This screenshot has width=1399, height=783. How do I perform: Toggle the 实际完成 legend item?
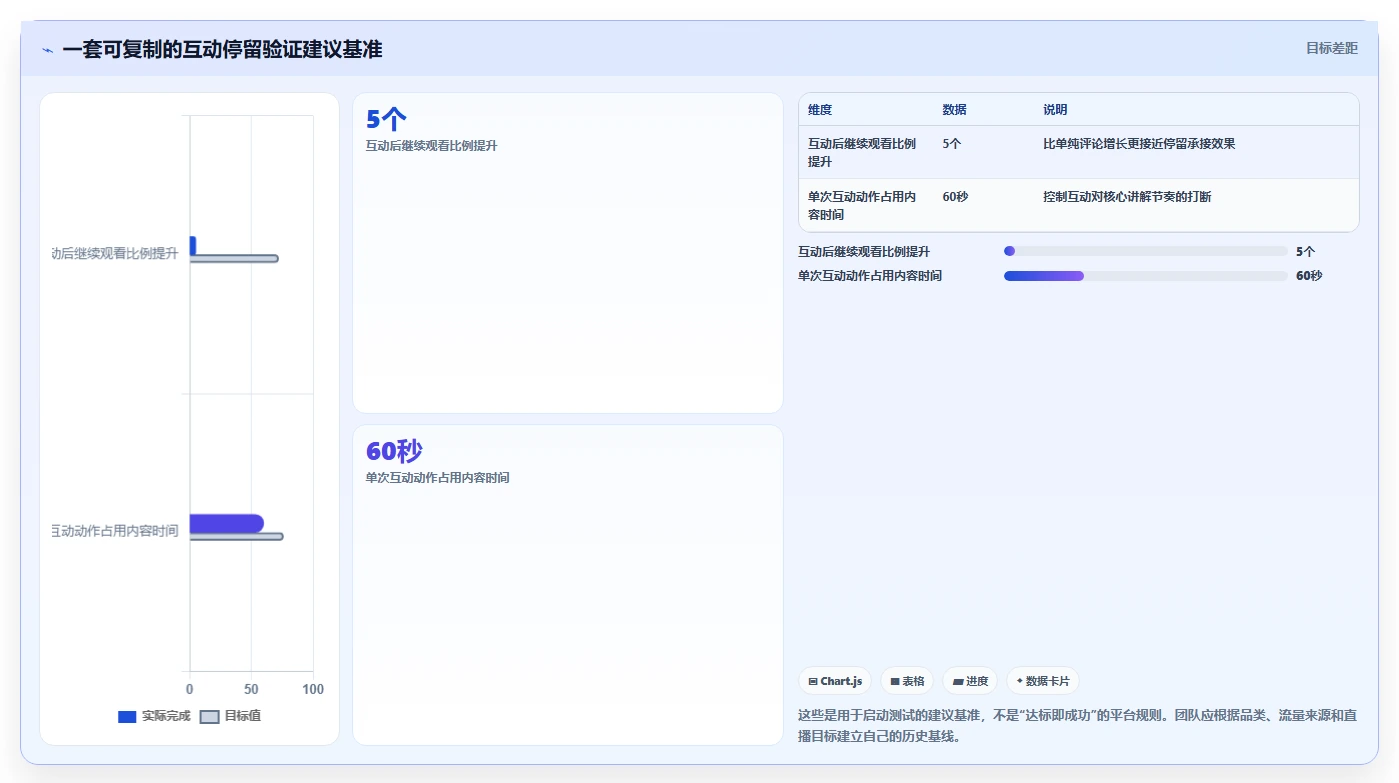click(154, 716)
